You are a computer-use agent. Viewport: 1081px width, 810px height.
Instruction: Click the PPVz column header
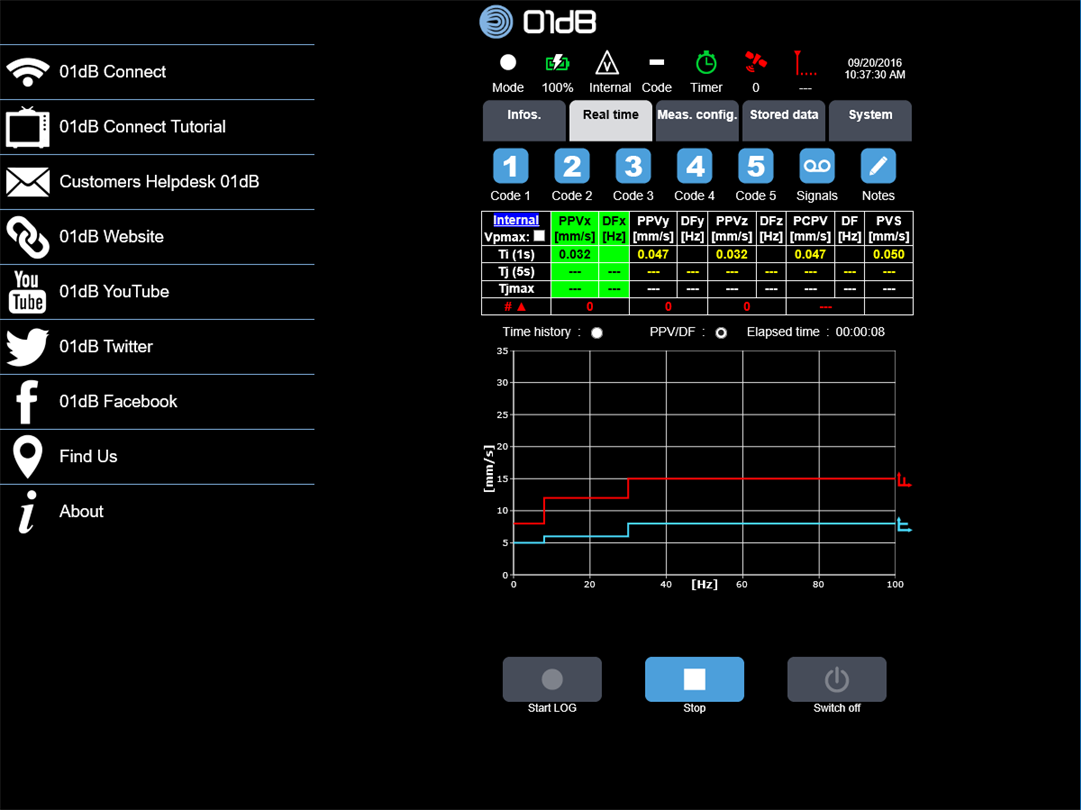pyautogui.click(x=732, y=228)
